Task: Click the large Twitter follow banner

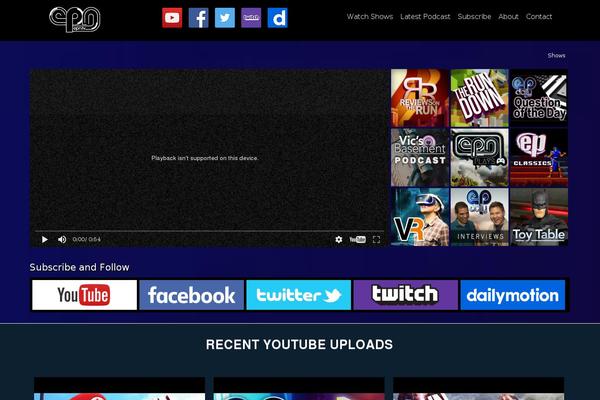Action: click(298, 295)
